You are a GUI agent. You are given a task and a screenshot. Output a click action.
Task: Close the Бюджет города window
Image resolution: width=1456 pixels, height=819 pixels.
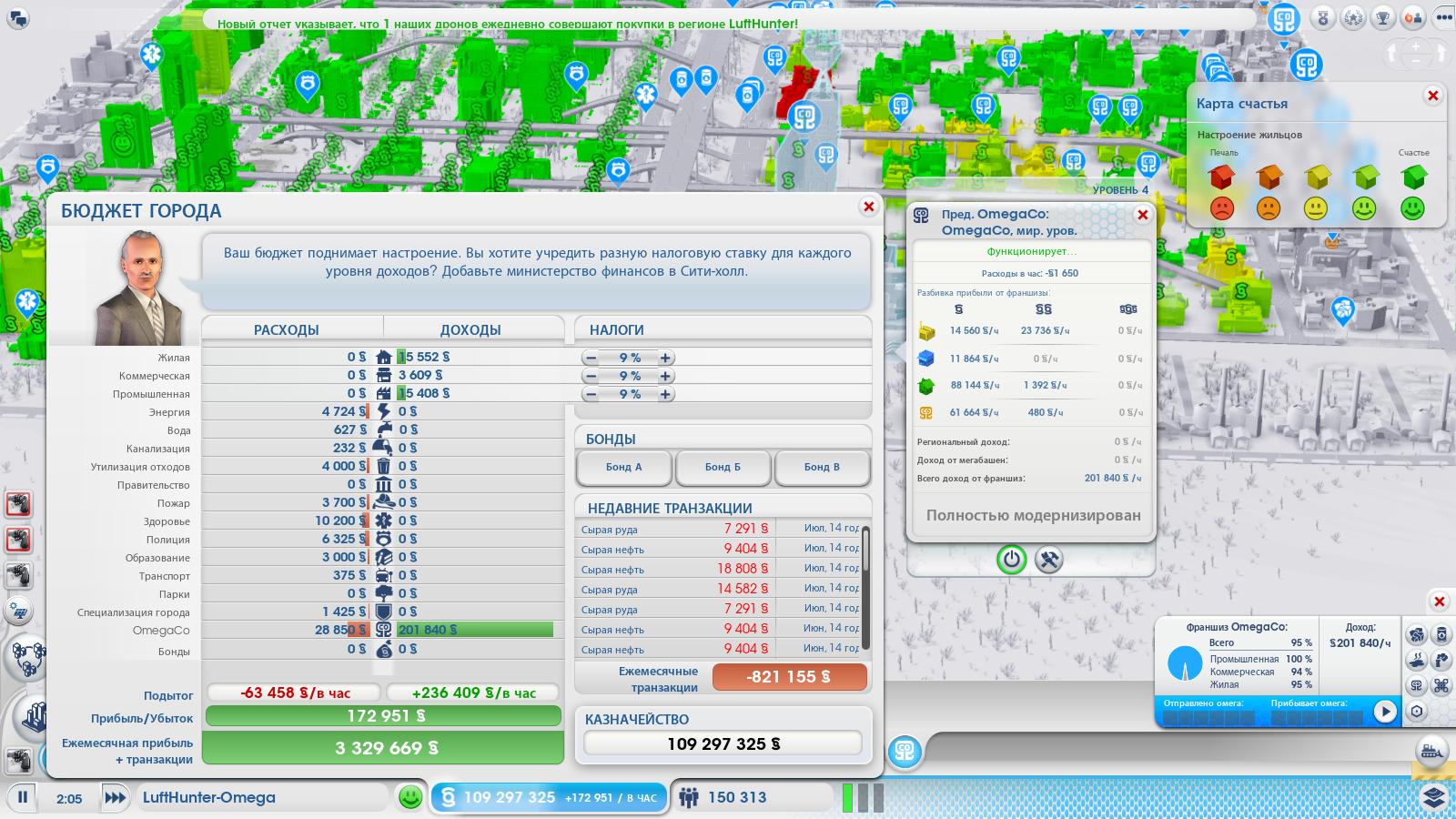869,207
